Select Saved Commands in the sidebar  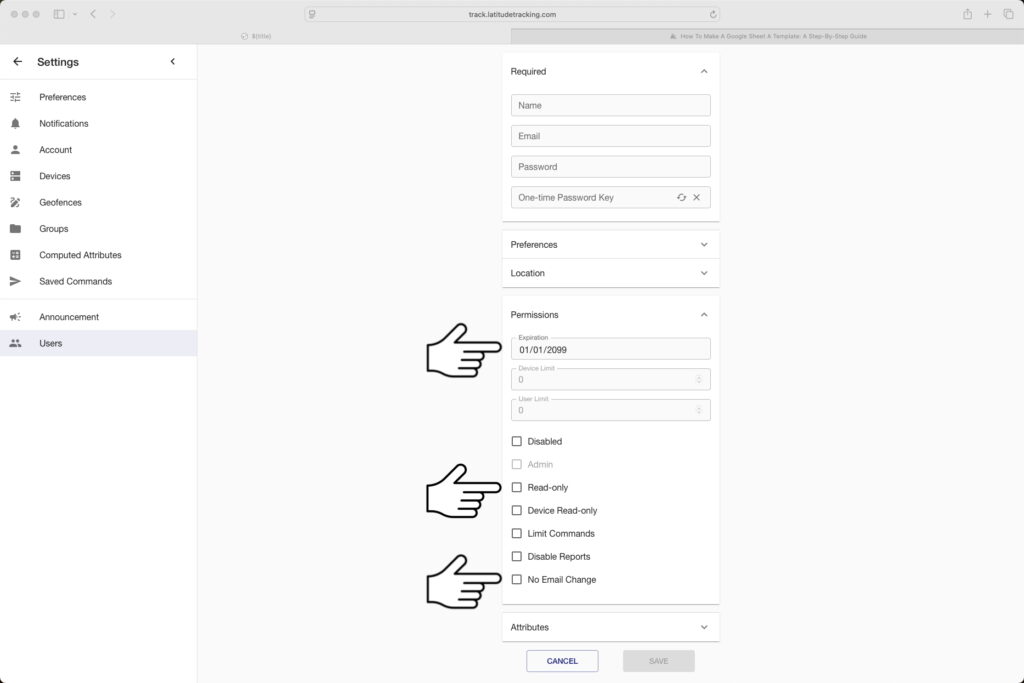[x=74, y=281]
